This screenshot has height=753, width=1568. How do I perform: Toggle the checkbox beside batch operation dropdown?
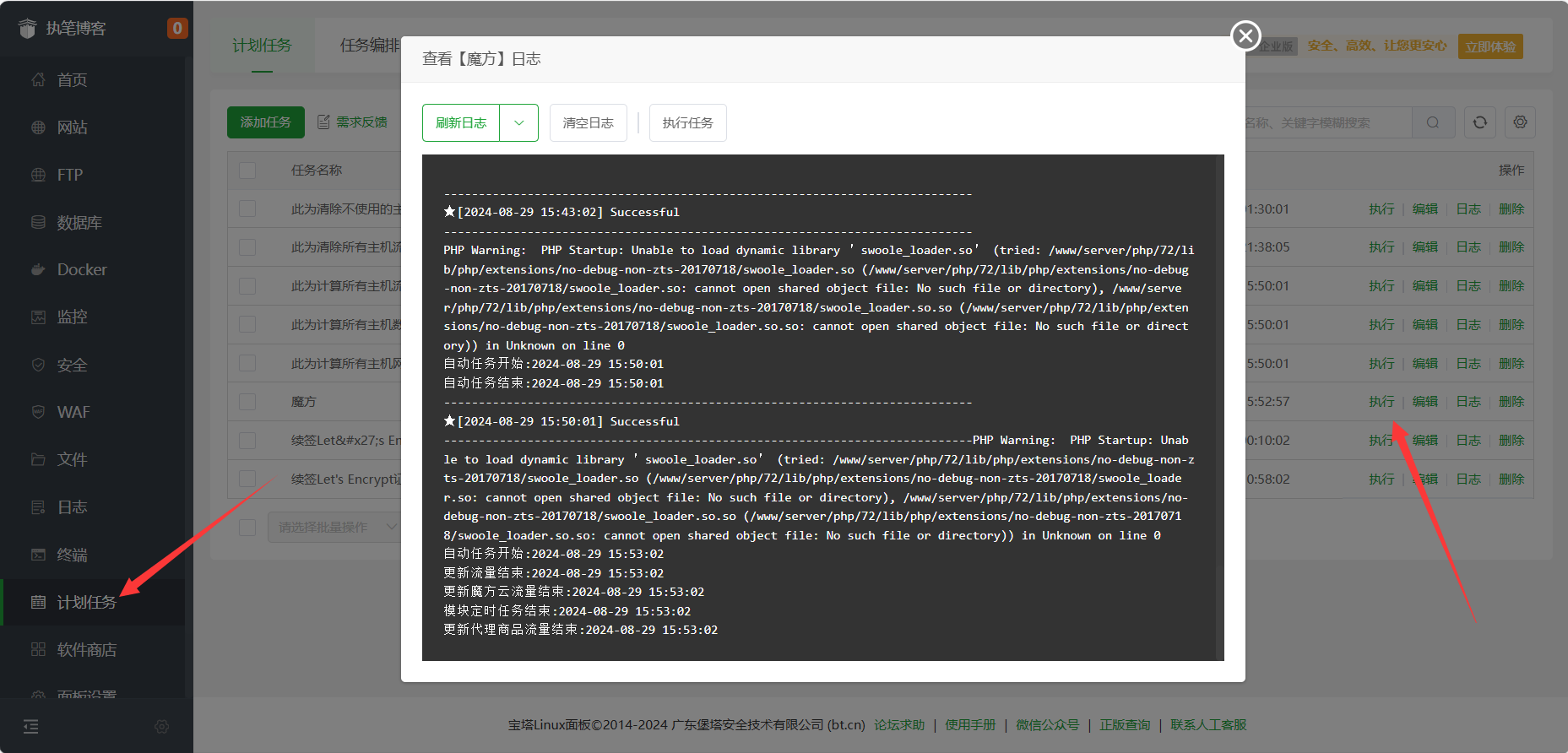coord(247,527)
